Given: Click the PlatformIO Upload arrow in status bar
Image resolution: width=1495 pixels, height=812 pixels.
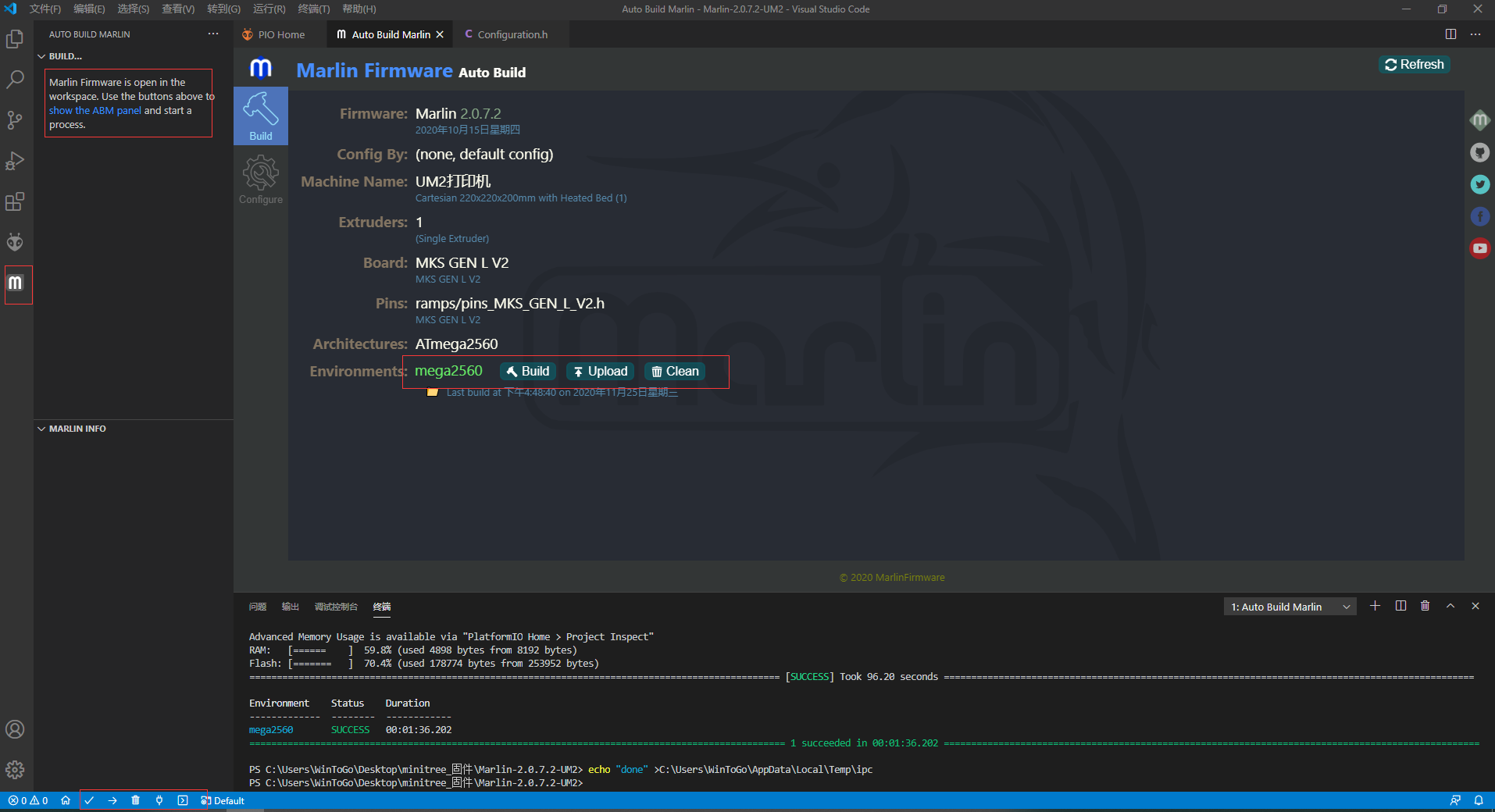Looking at the screenshot, I should click(112, 800).
